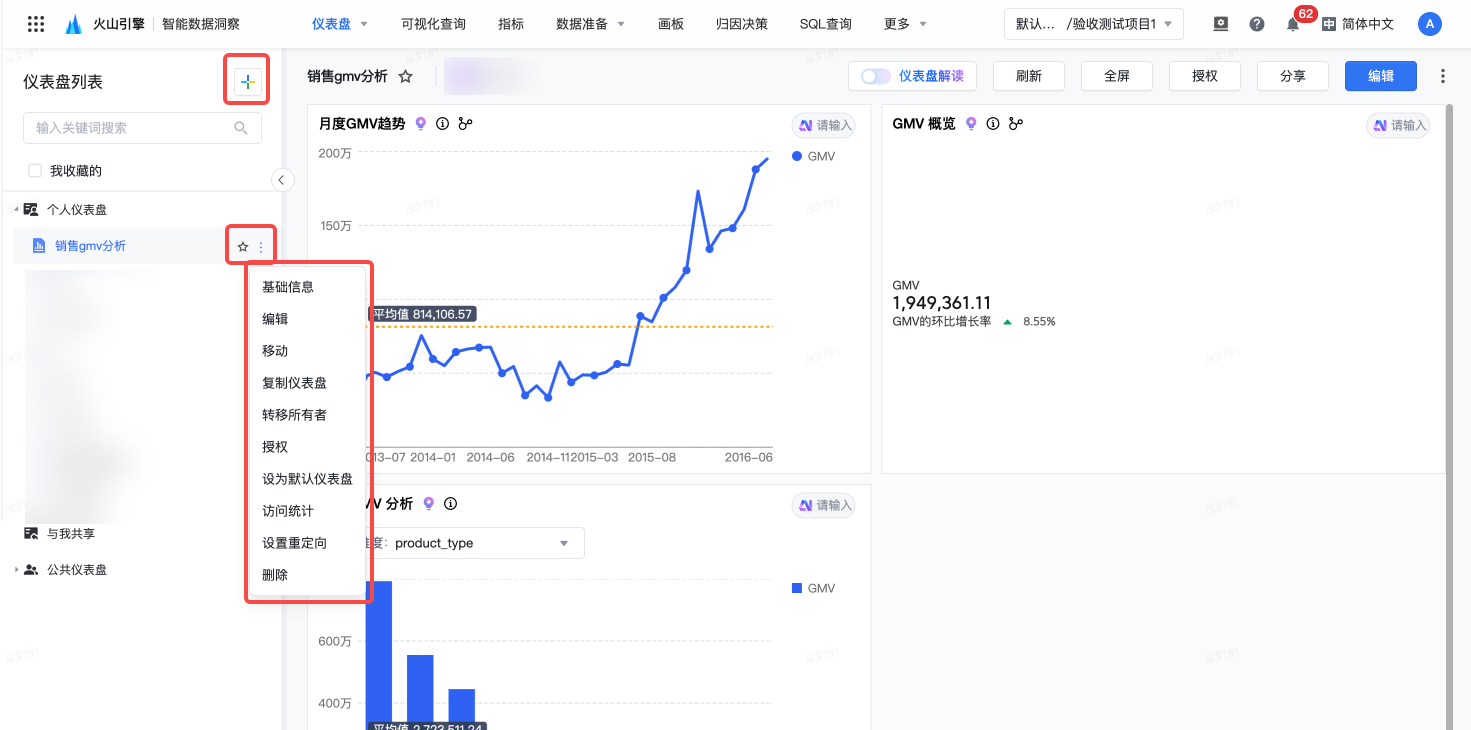Click the lightbulb insight icon beside 月度GMV趋势
The image size is (1471, 730).
(421, 124)
